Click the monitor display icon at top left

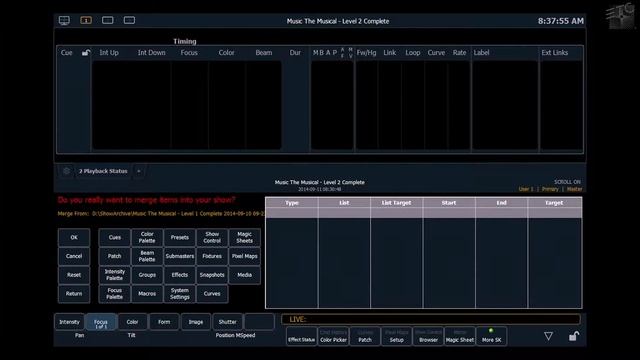tap(64, 20)
